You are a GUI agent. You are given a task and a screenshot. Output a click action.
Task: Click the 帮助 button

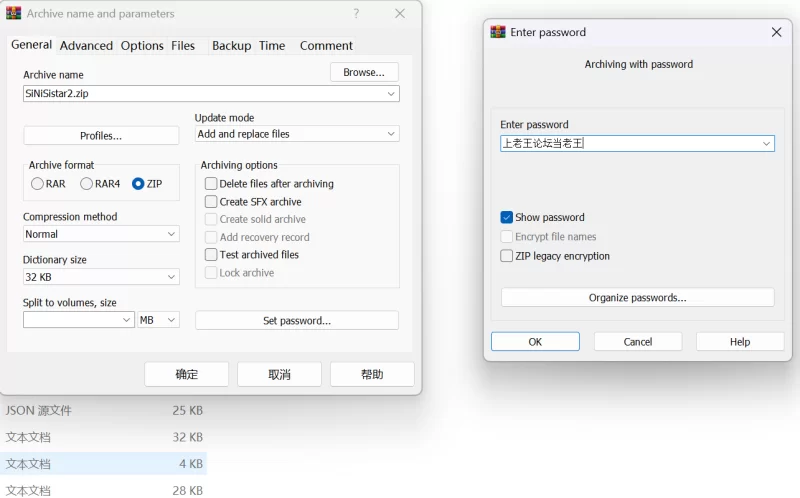[372, 375]
